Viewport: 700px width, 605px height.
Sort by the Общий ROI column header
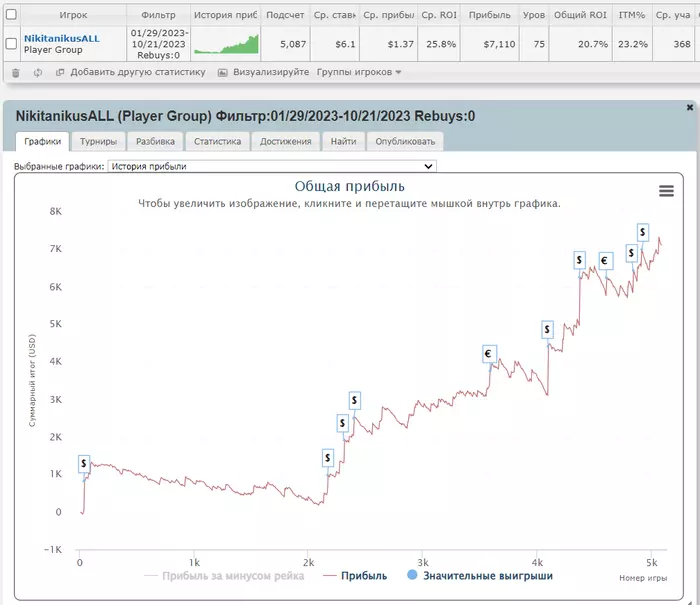click(580, 15)
